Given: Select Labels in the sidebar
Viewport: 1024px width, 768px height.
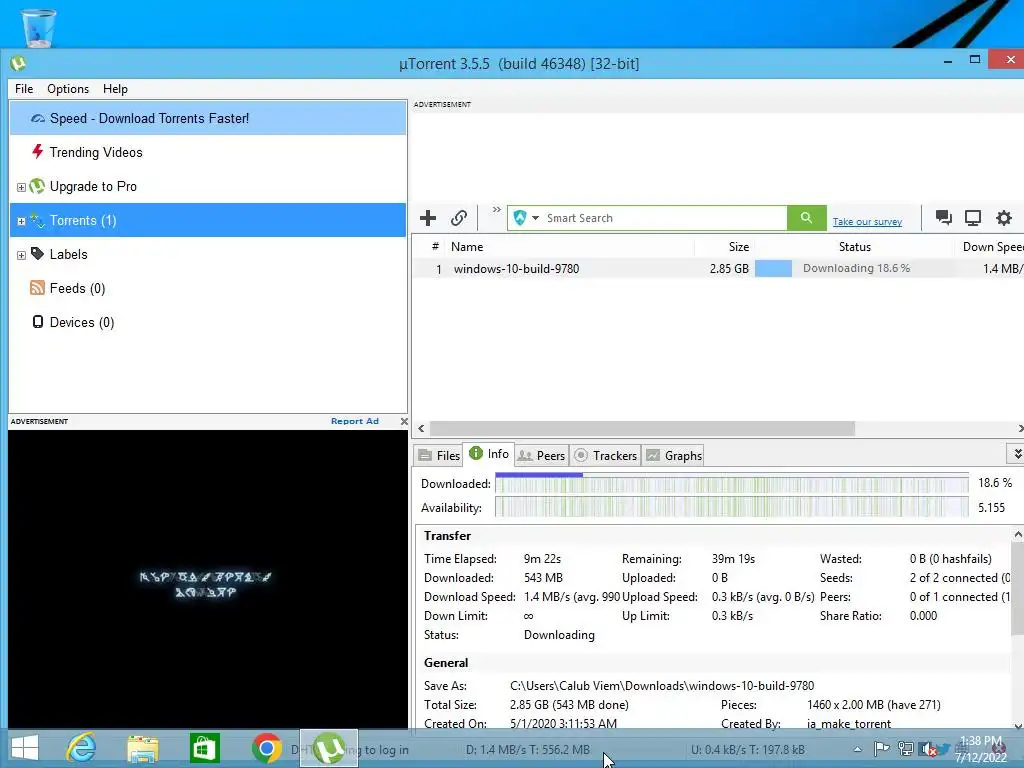Looking at the screenshot, I should [69, 254].
